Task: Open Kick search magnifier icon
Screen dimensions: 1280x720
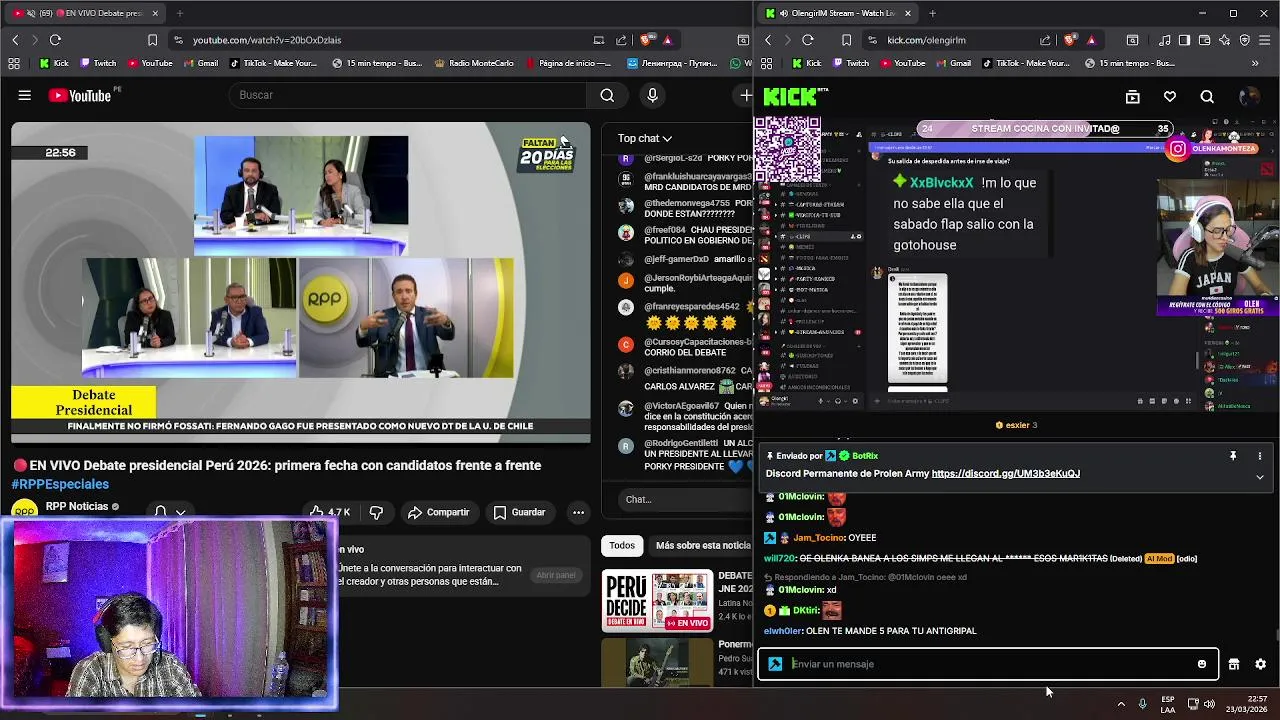Action: tap(1207, 97)
